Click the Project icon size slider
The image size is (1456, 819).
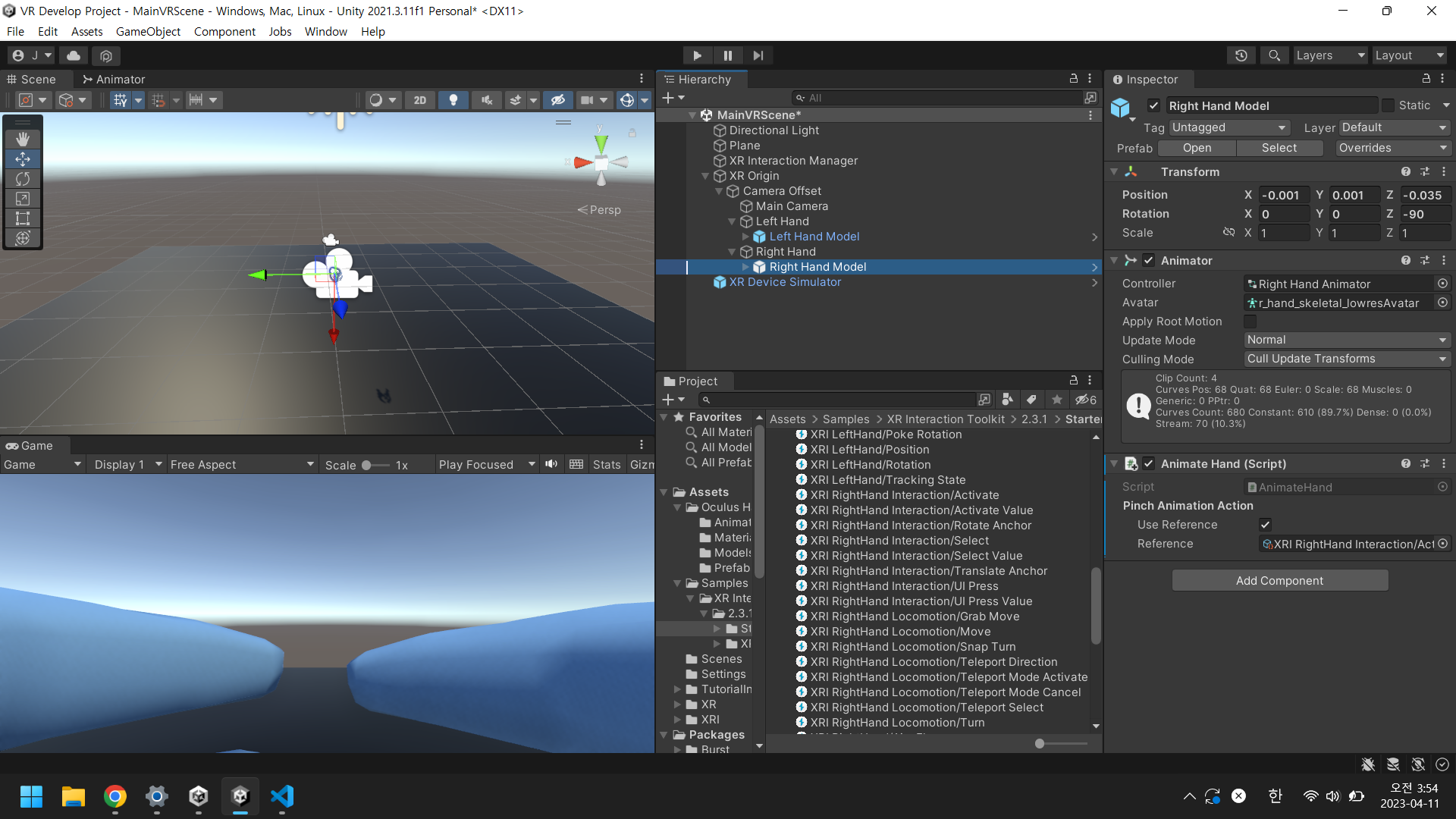pos(1062,743)
